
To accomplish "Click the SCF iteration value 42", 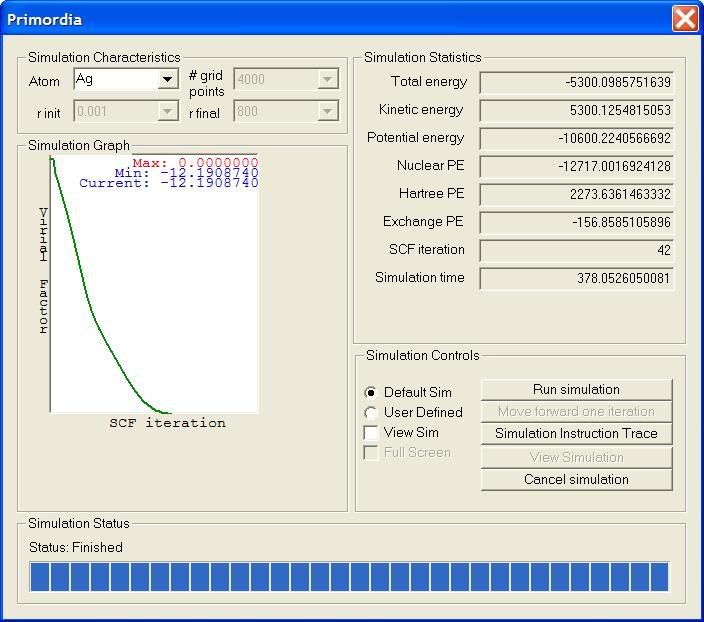I will pos(576,250).
